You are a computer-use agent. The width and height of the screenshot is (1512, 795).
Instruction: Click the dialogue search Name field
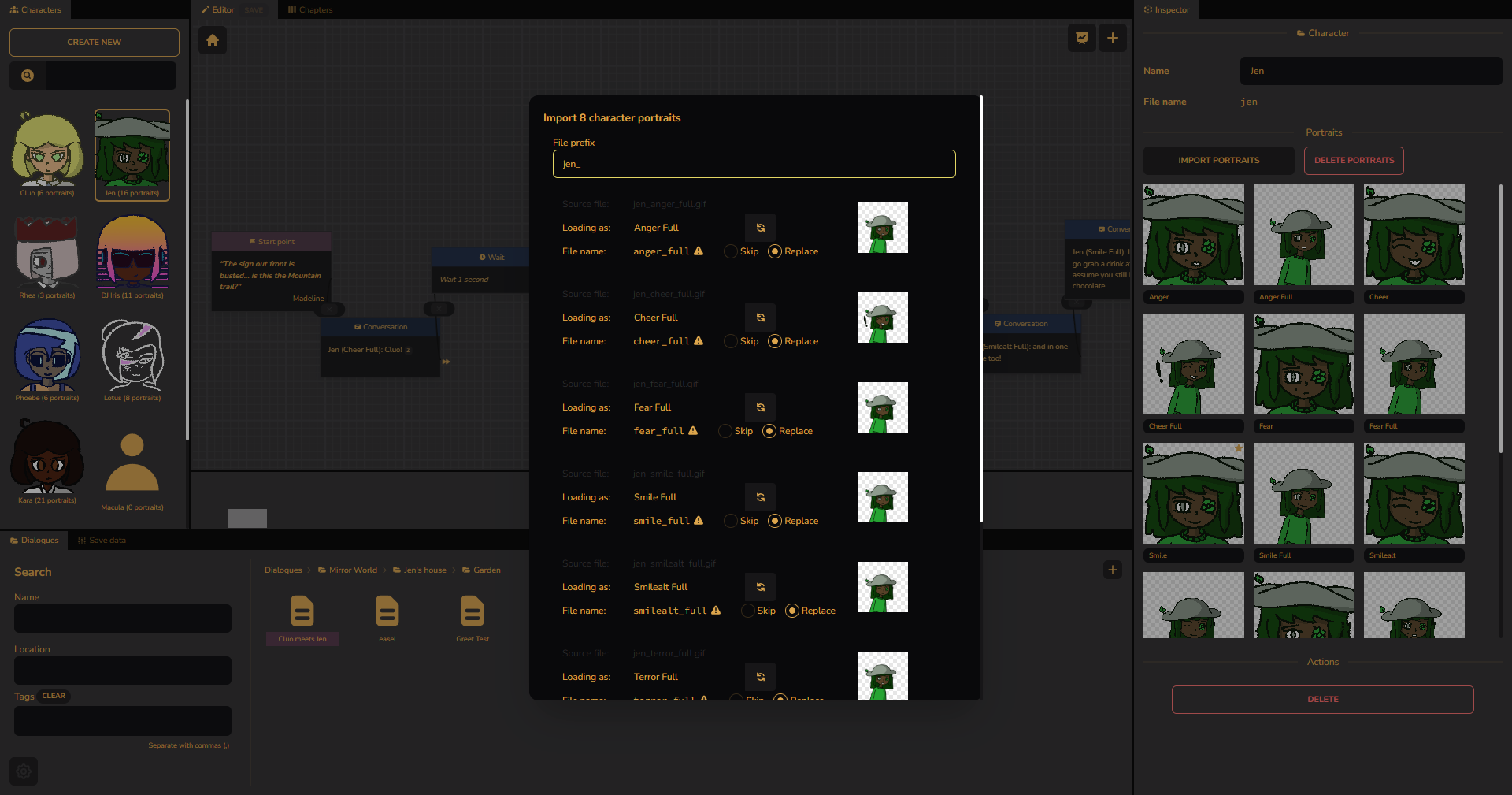coord(123,619)
